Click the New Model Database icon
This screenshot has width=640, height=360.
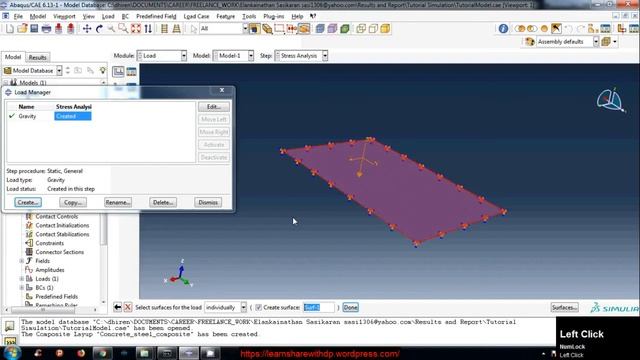[10, 29]
